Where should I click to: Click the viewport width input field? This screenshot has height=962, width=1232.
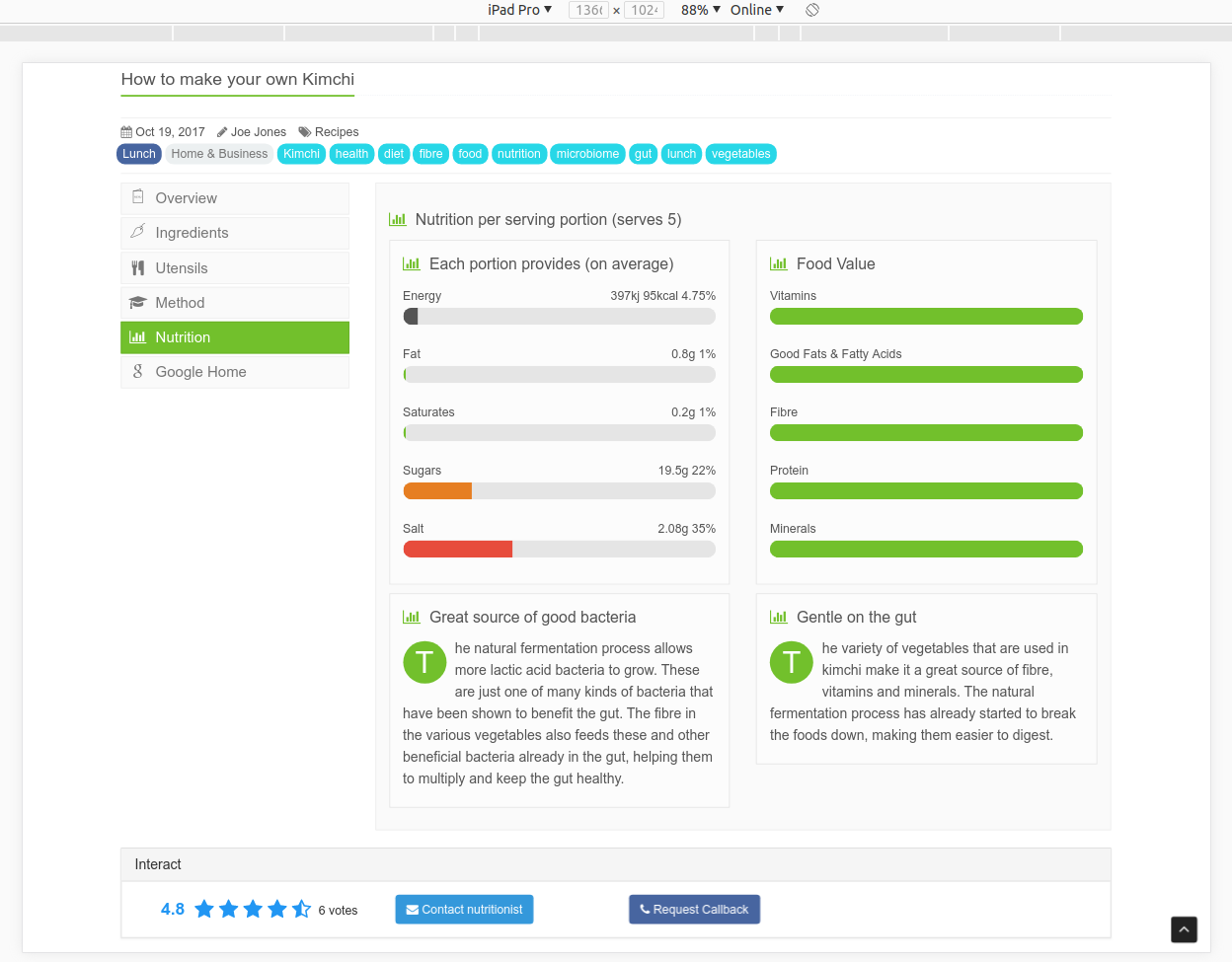[588, 10]
